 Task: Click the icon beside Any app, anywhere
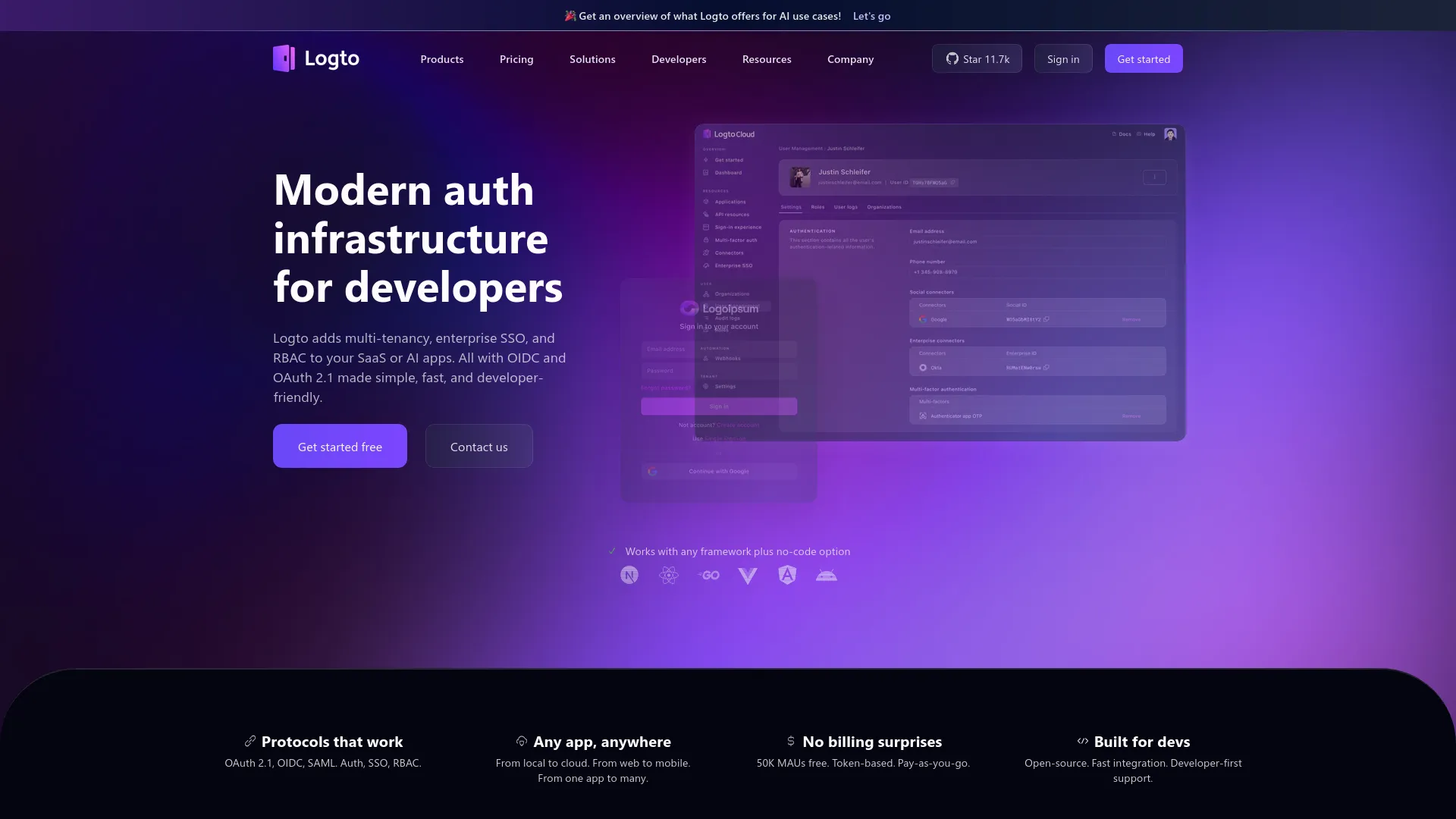click(x=522, y=741)
